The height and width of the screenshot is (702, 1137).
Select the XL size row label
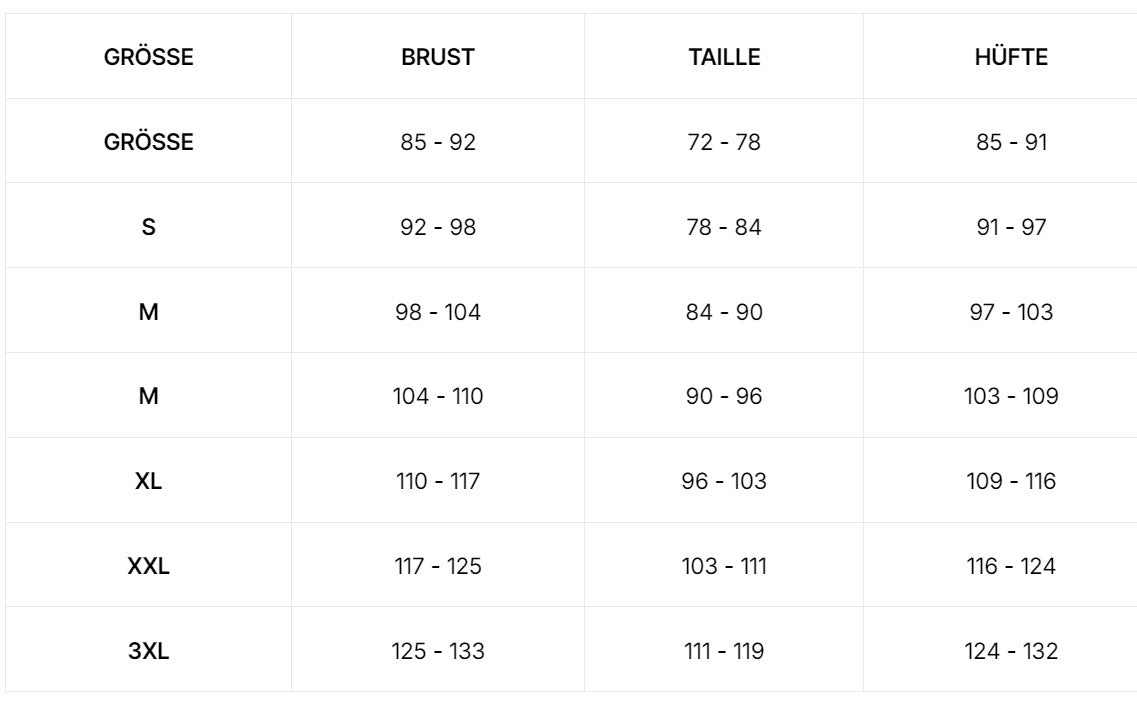(x=149, y=482)
